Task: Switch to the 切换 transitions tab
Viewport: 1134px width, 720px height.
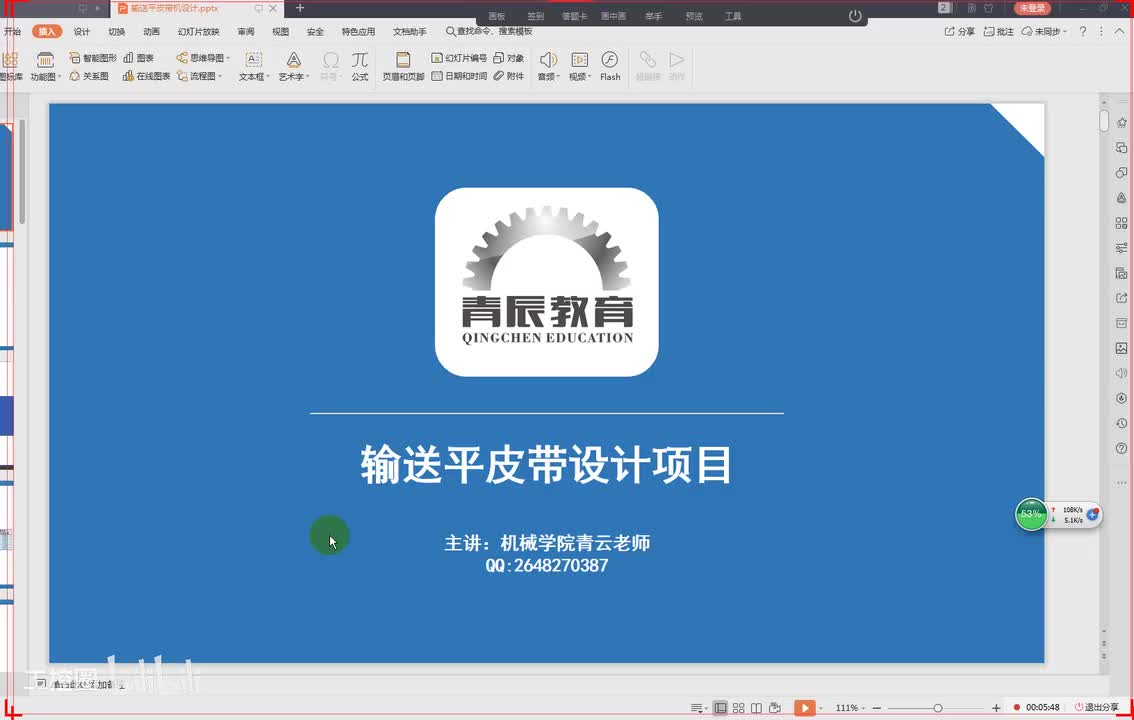Action: pos(116,31)
